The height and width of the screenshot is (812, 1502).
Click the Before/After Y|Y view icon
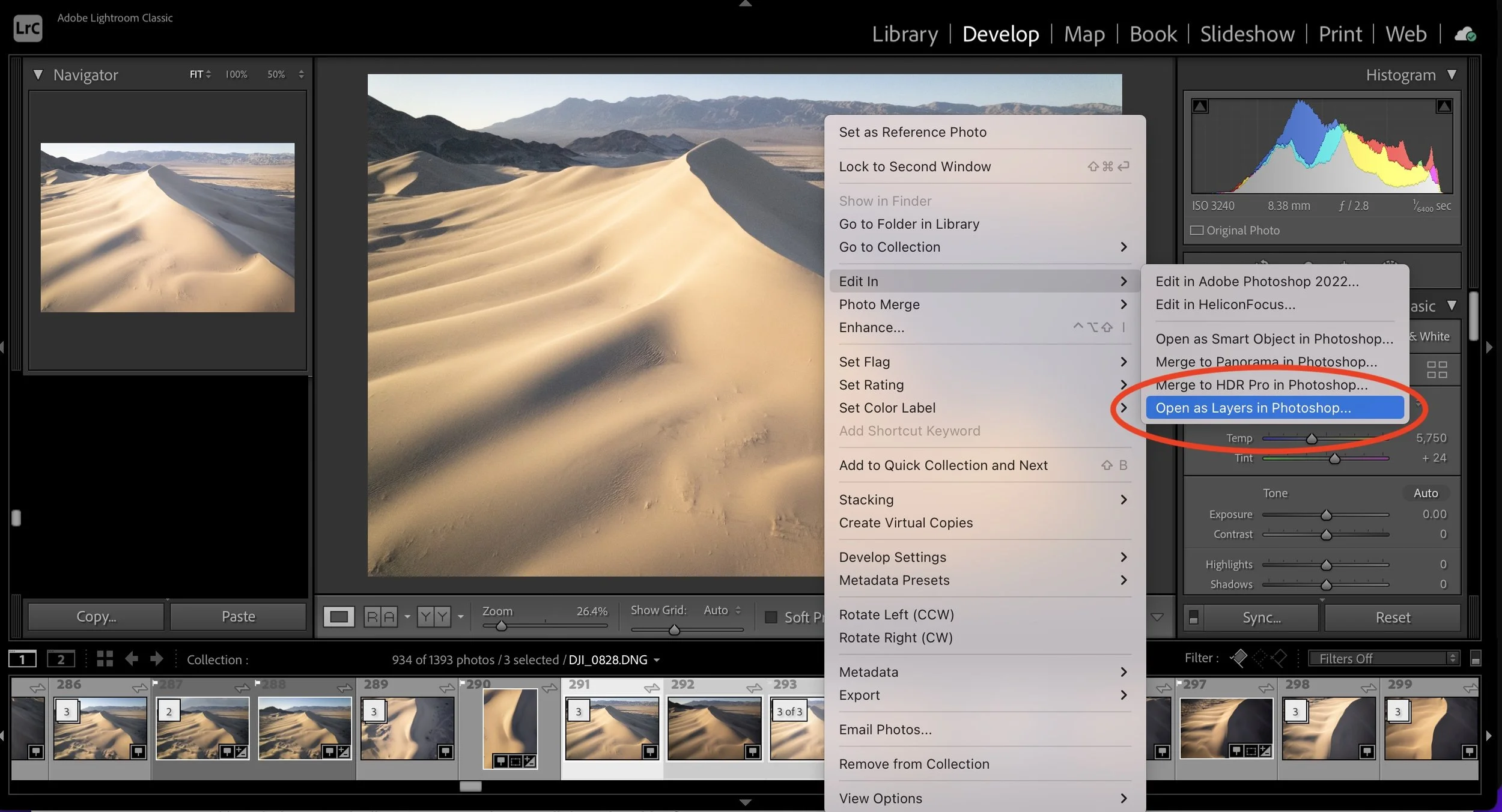pyautogui.click(x=434, y=617)
